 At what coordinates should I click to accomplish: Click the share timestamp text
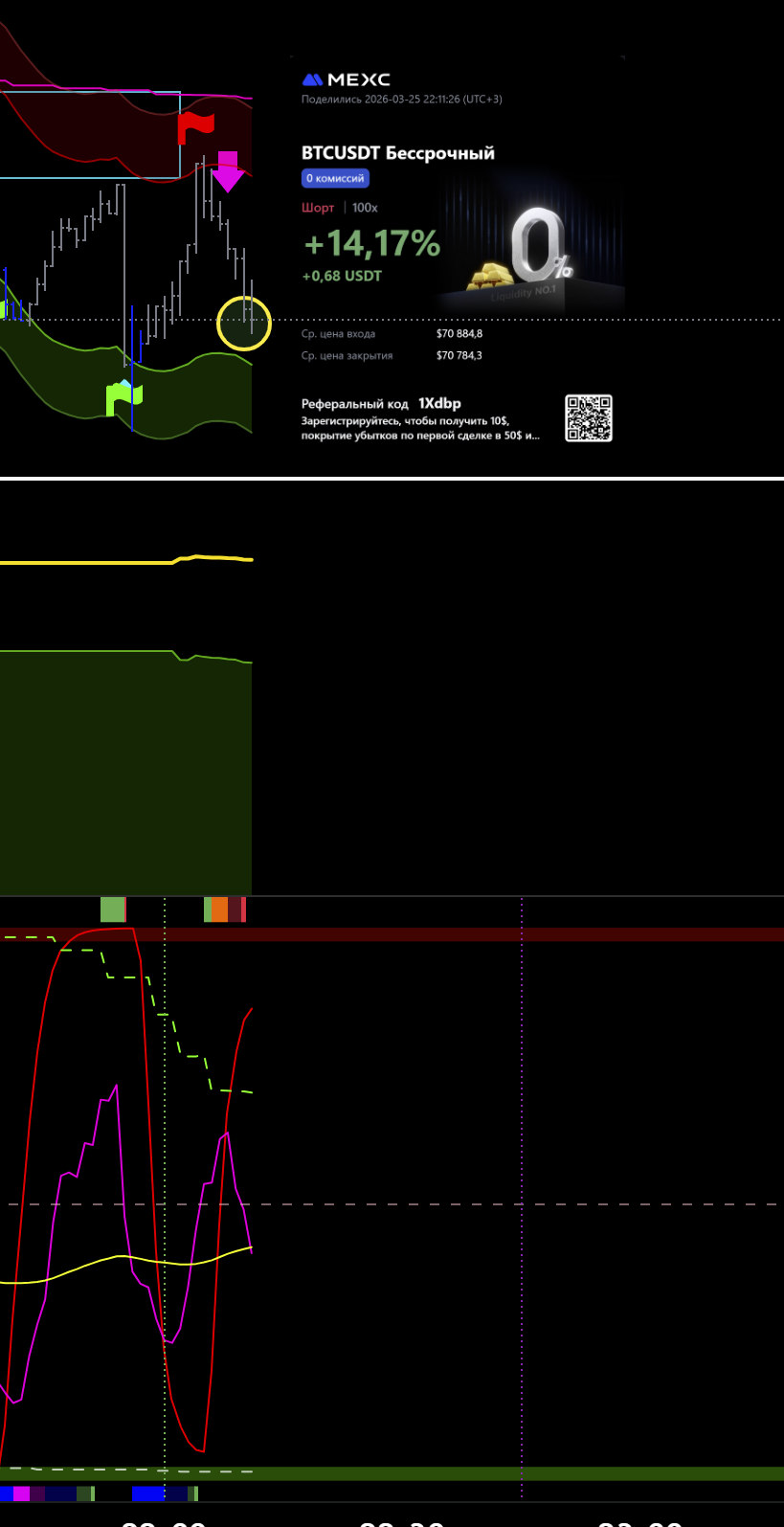401,100
